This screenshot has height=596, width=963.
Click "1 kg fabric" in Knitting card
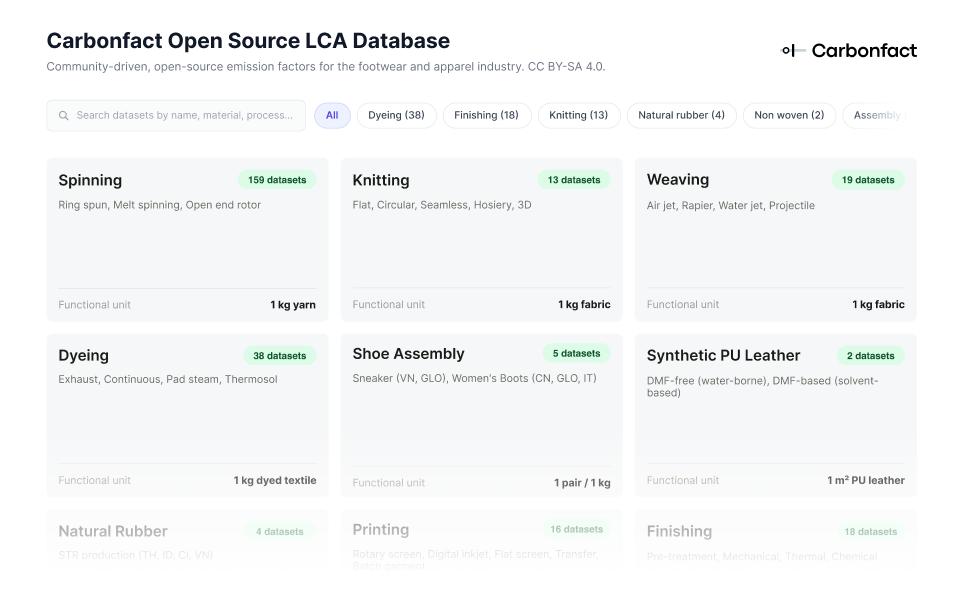[584, 304]
